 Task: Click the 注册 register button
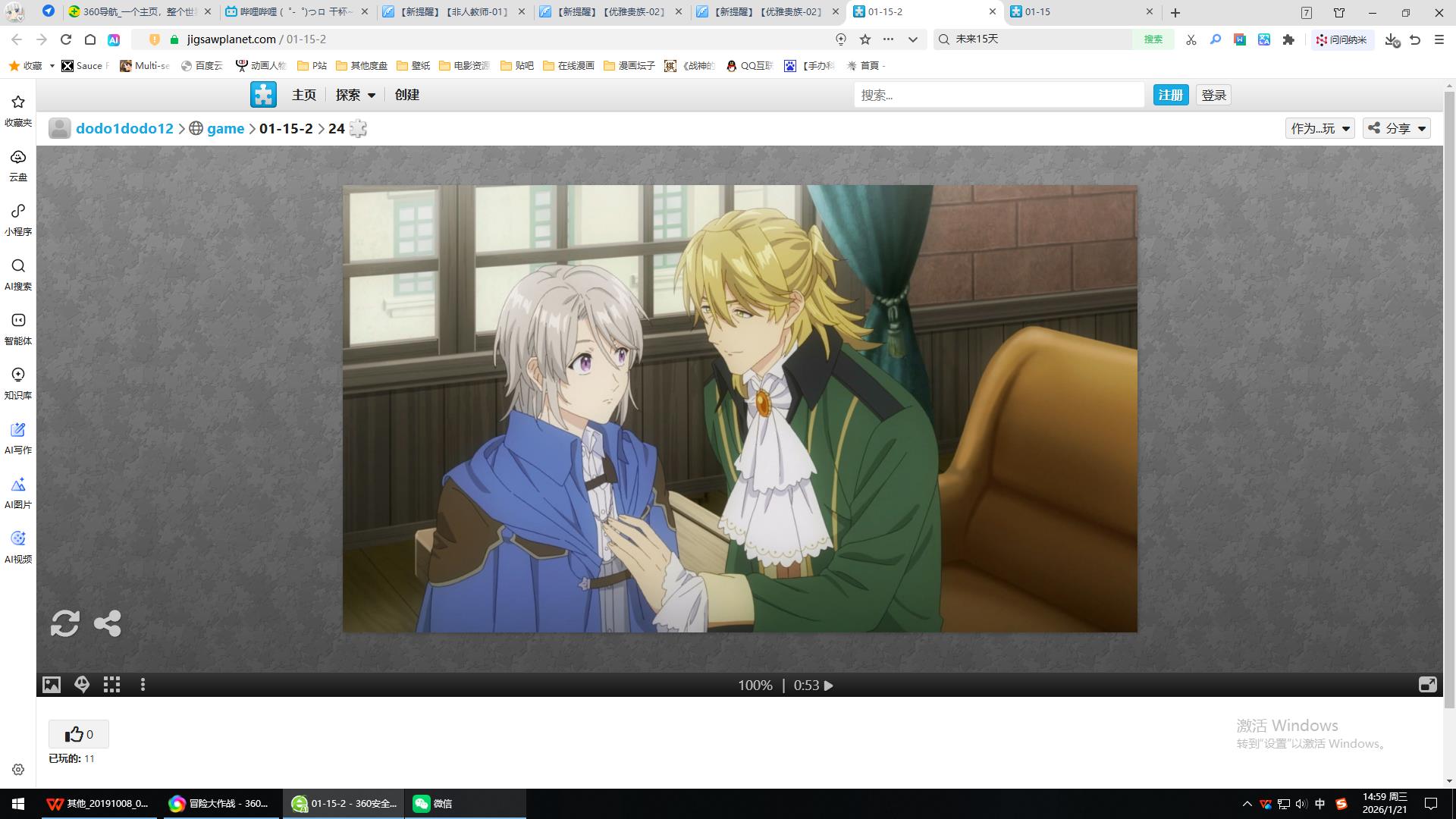point(1170,95)
